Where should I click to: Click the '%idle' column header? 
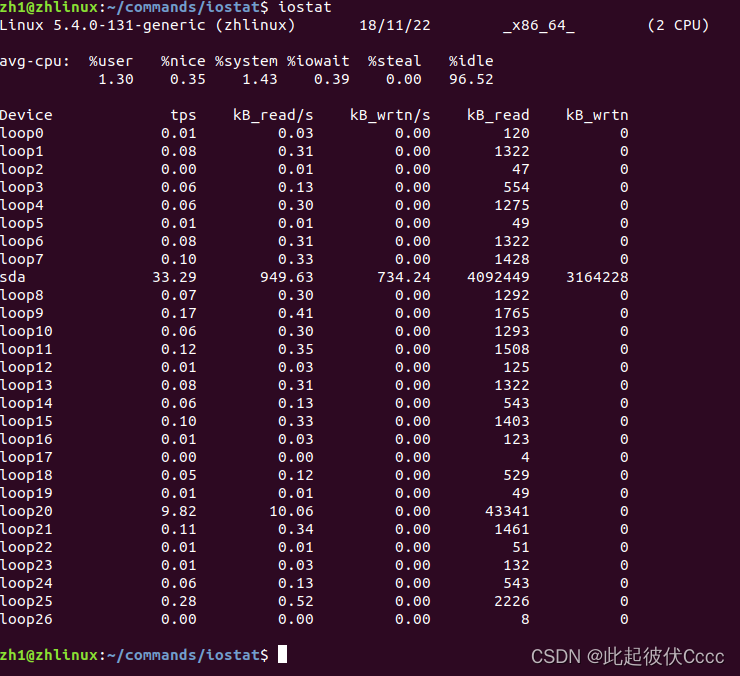pyautogui.click(x=471, y=61)
